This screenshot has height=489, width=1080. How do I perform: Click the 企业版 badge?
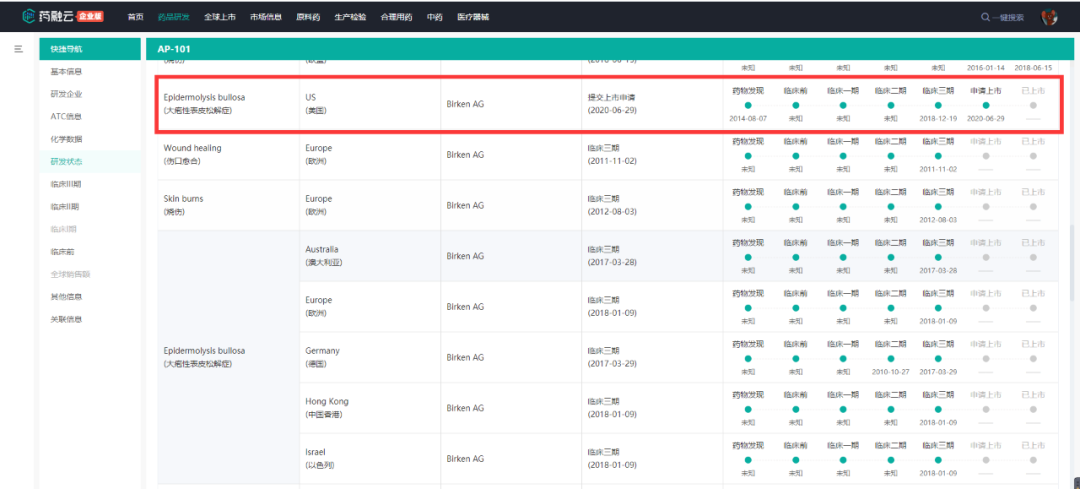point(90,17)
